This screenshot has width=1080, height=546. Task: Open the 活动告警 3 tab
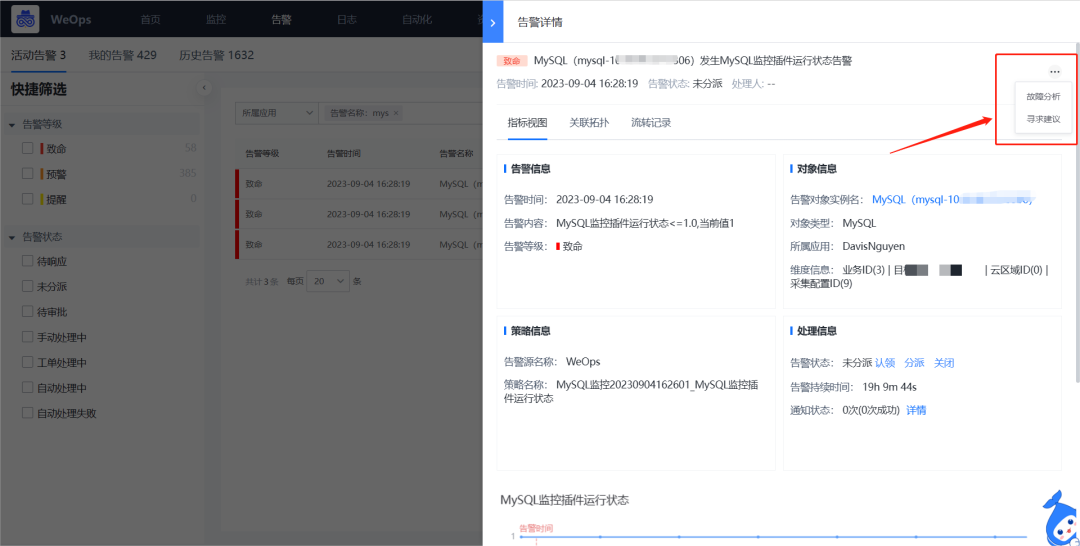point(39,55)
